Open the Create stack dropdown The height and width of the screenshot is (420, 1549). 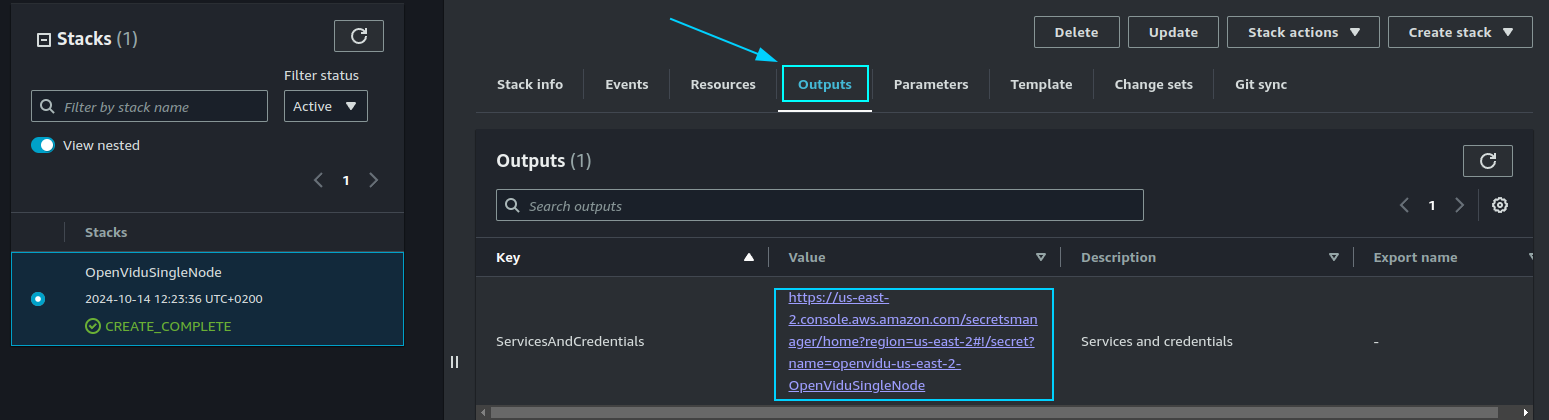click(1459, 32)
